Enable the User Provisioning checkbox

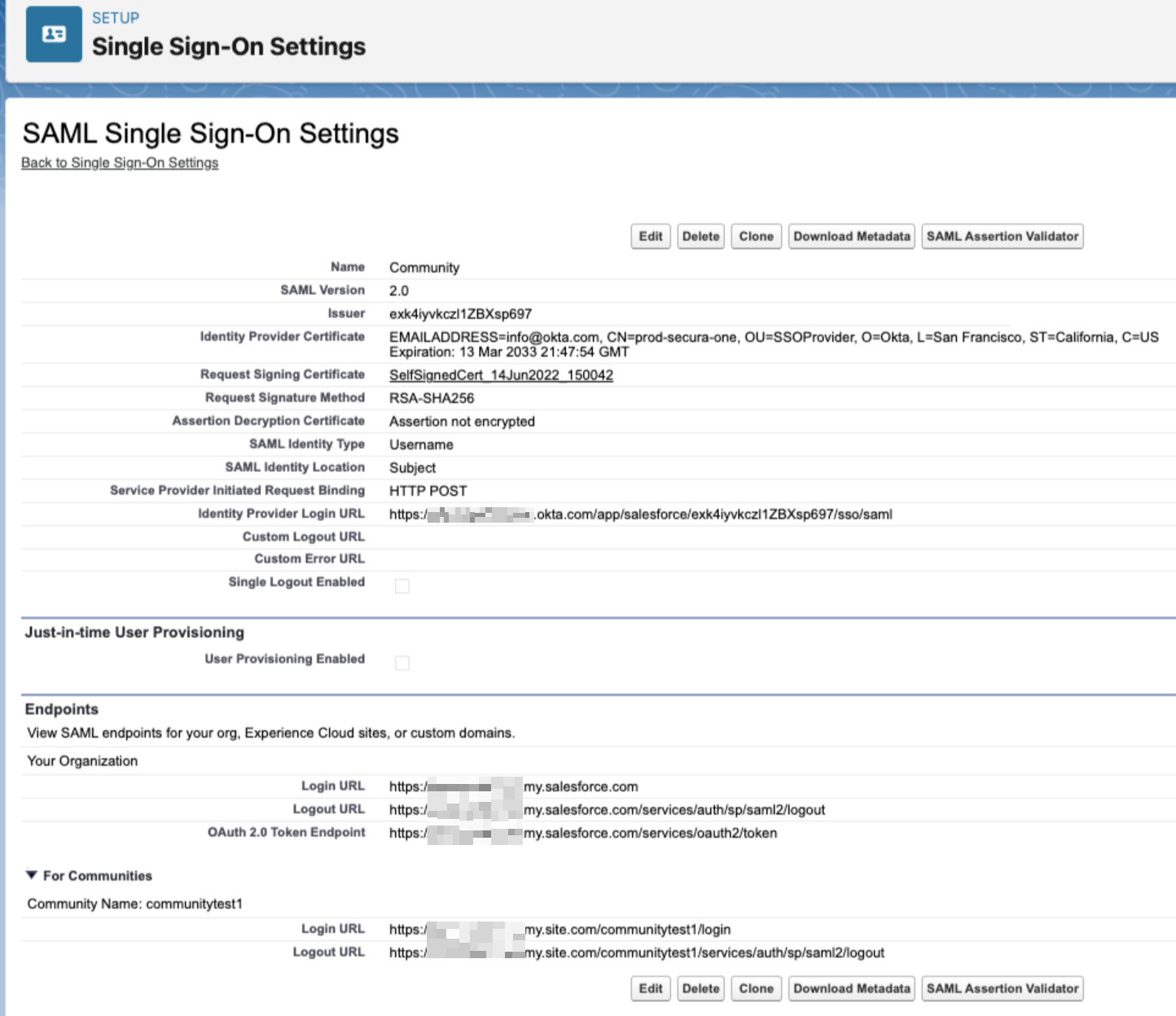point(401,662)
